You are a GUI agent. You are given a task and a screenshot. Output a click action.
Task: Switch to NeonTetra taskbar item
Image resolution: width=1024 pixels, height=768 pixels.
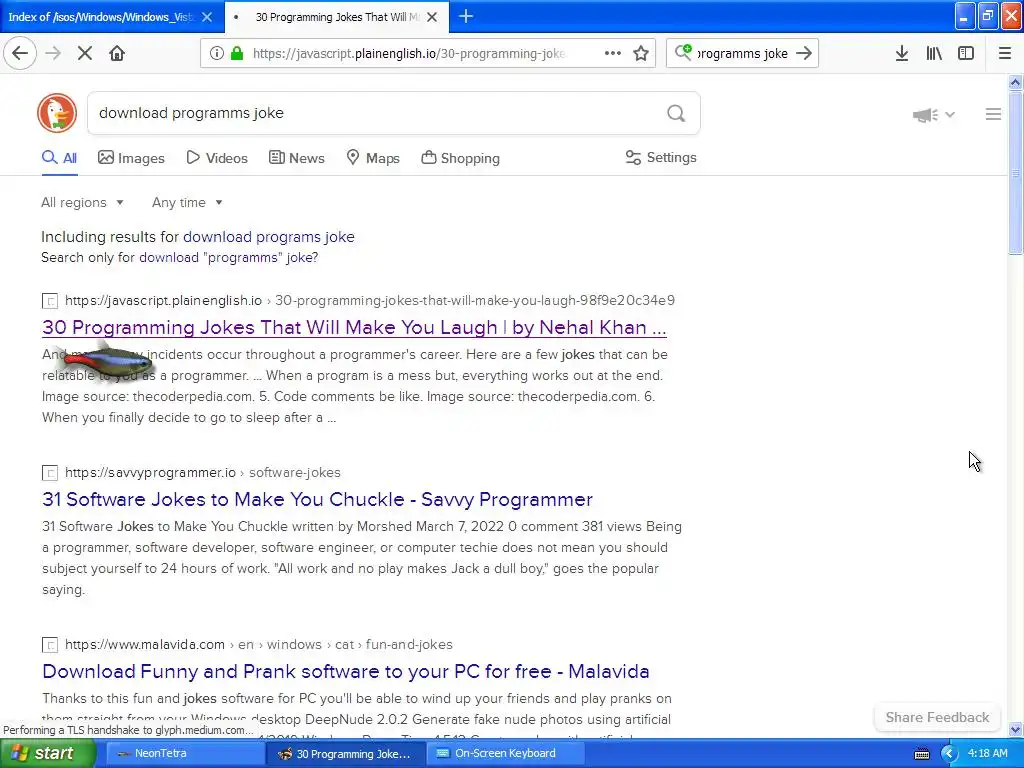pyautogui.click(x=183, y=754)
